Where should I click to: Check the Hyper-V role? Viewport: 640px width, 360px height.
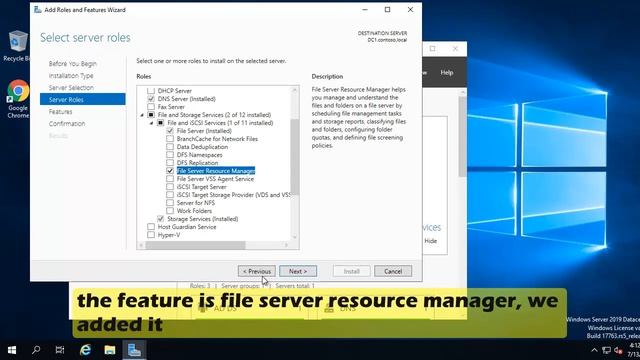tap(151, 235)
